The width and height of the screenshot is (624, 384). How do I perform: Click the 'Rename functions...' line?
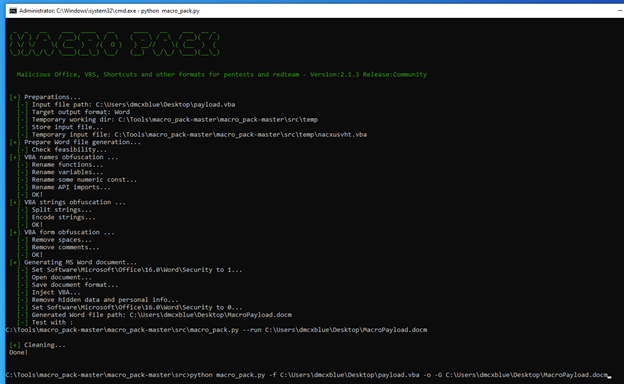click(60, 165)
